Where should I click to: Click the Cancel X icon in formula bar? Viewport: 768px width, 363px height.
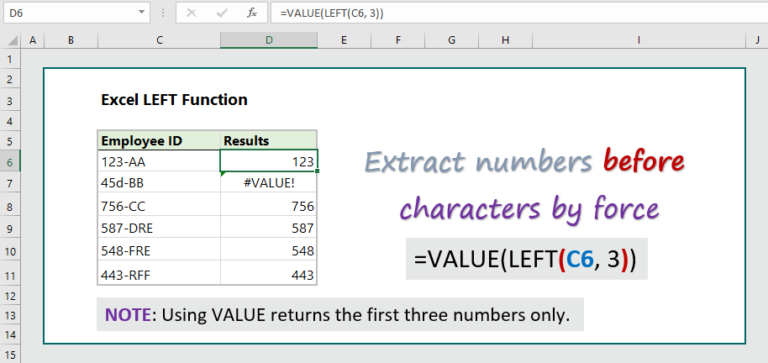pos(192,13)
